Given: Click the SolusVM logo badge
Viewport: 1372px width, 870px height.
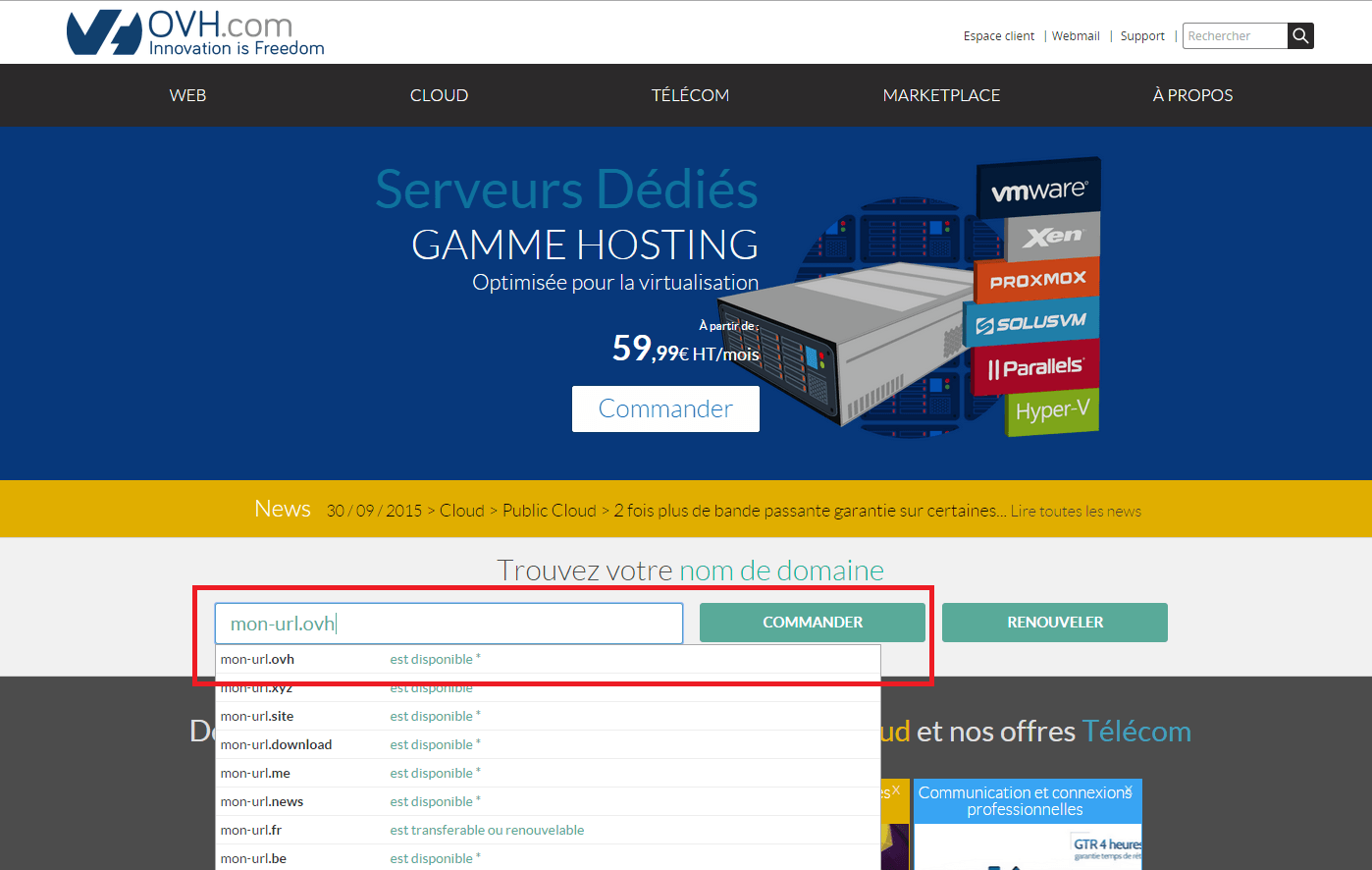Looking at the screenshot, I should tap(1031, 322).
